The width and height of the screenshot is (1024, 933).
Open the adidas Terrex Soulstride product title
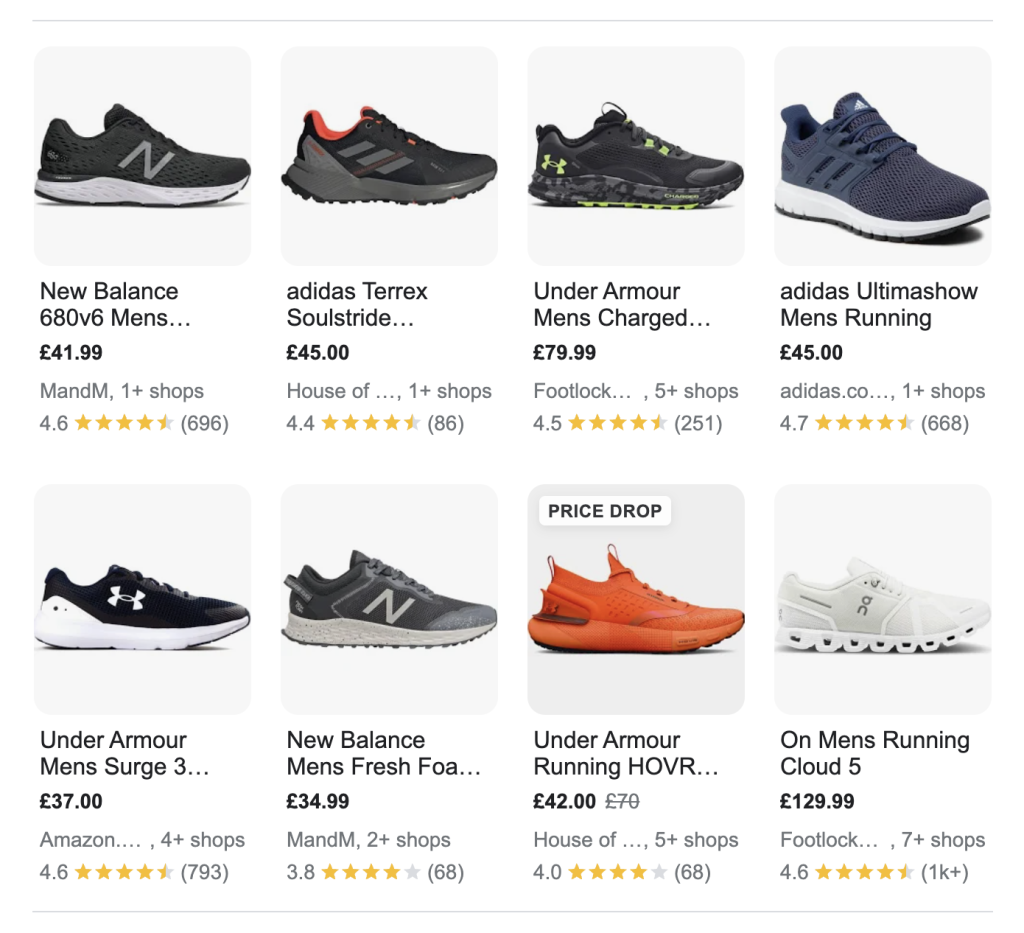click(357, 305)
